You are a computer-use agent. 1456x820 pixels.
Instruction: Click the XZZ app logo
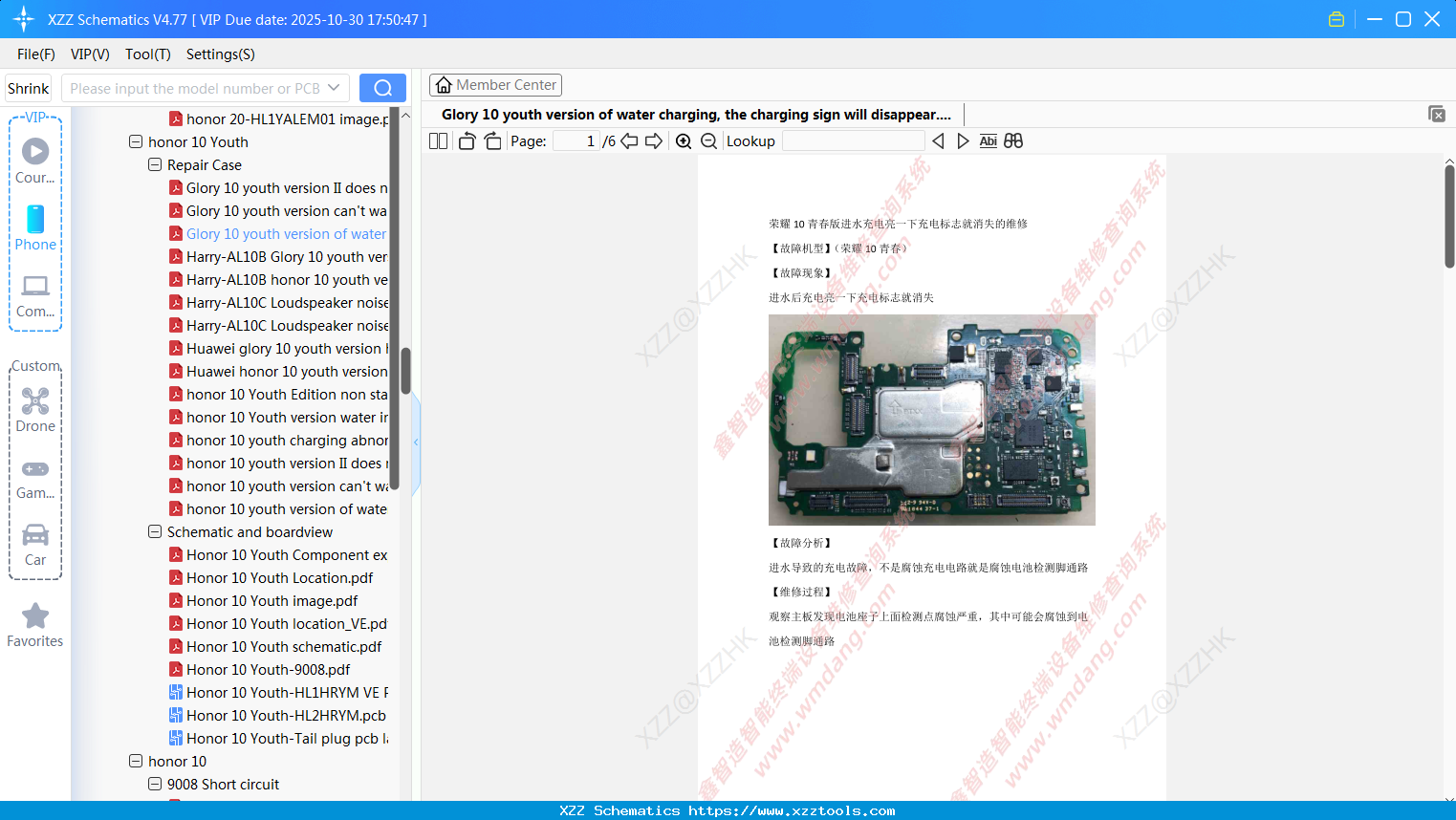(24, 19)
